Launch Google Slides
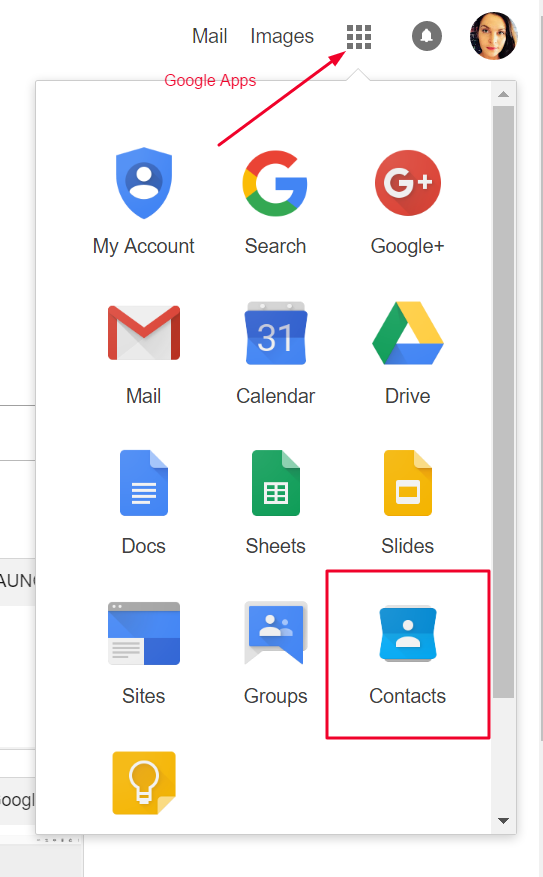Viewport: 543px width, 877px height. pos(408,483)
